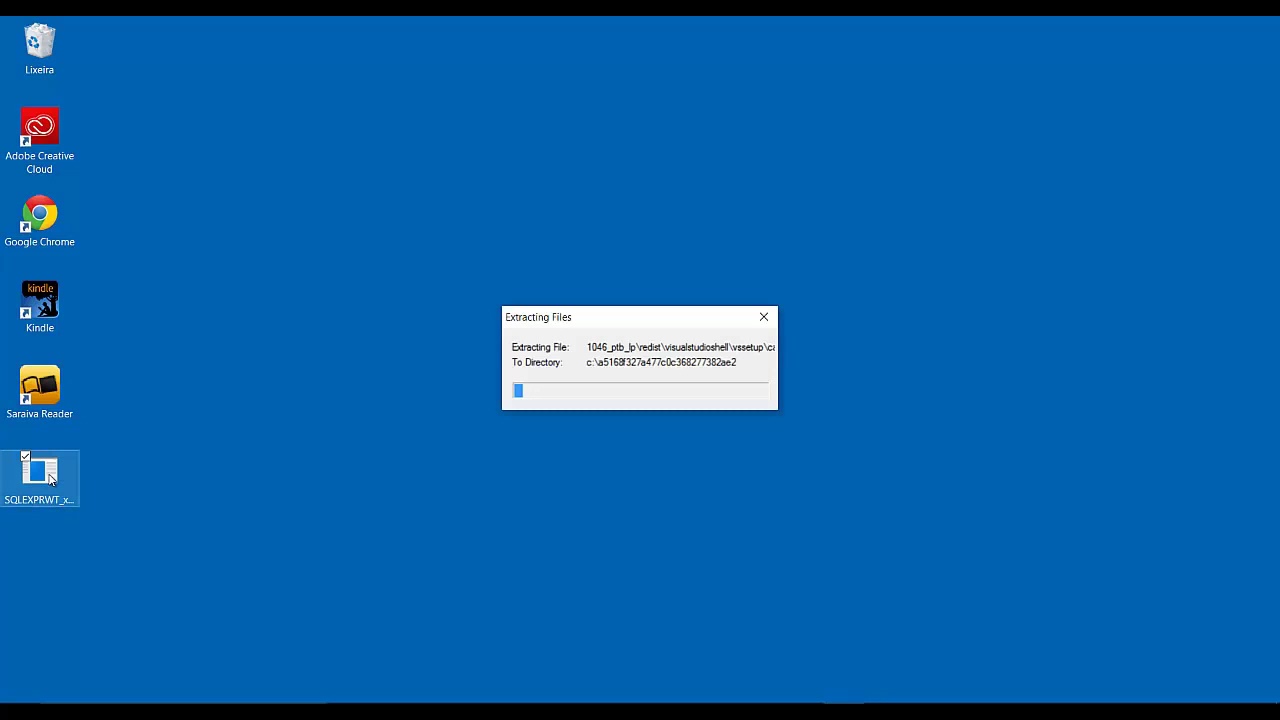
Task: Click the 'To Directory:' label
Action: pos(537,362)
